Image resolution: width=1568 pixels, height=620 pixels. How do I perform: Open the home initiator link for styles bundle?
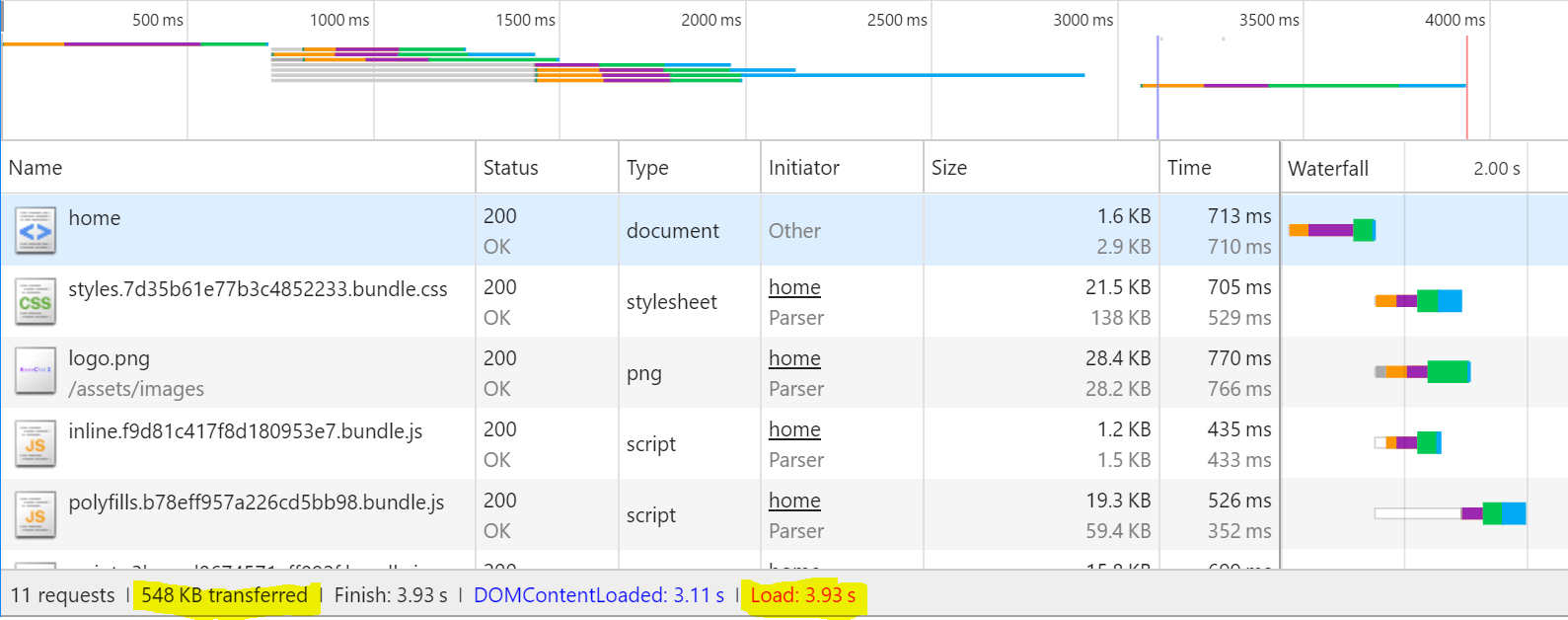[x=794, y=287]
